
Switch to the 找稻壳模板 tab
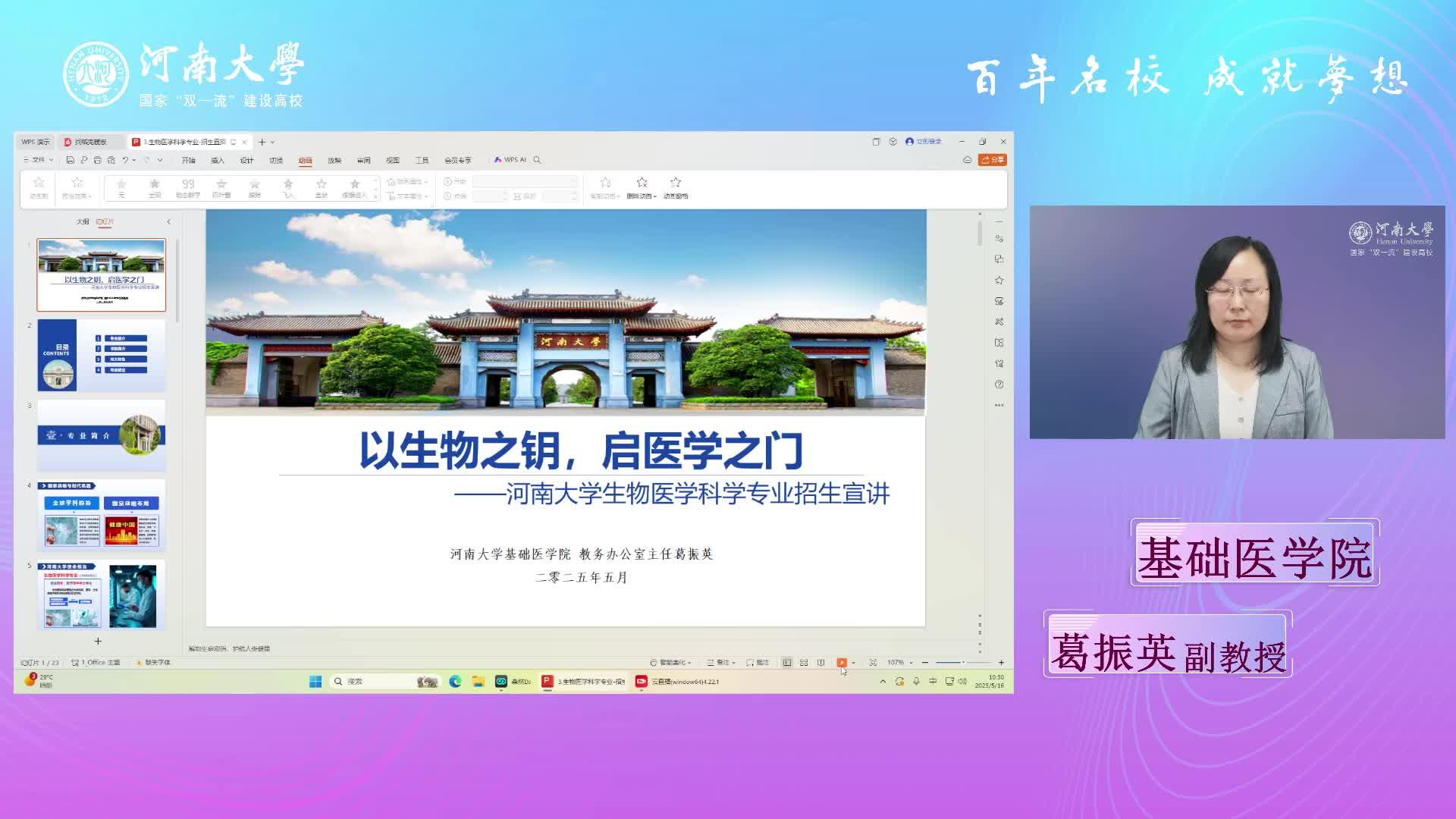click(x=90, y=142)
